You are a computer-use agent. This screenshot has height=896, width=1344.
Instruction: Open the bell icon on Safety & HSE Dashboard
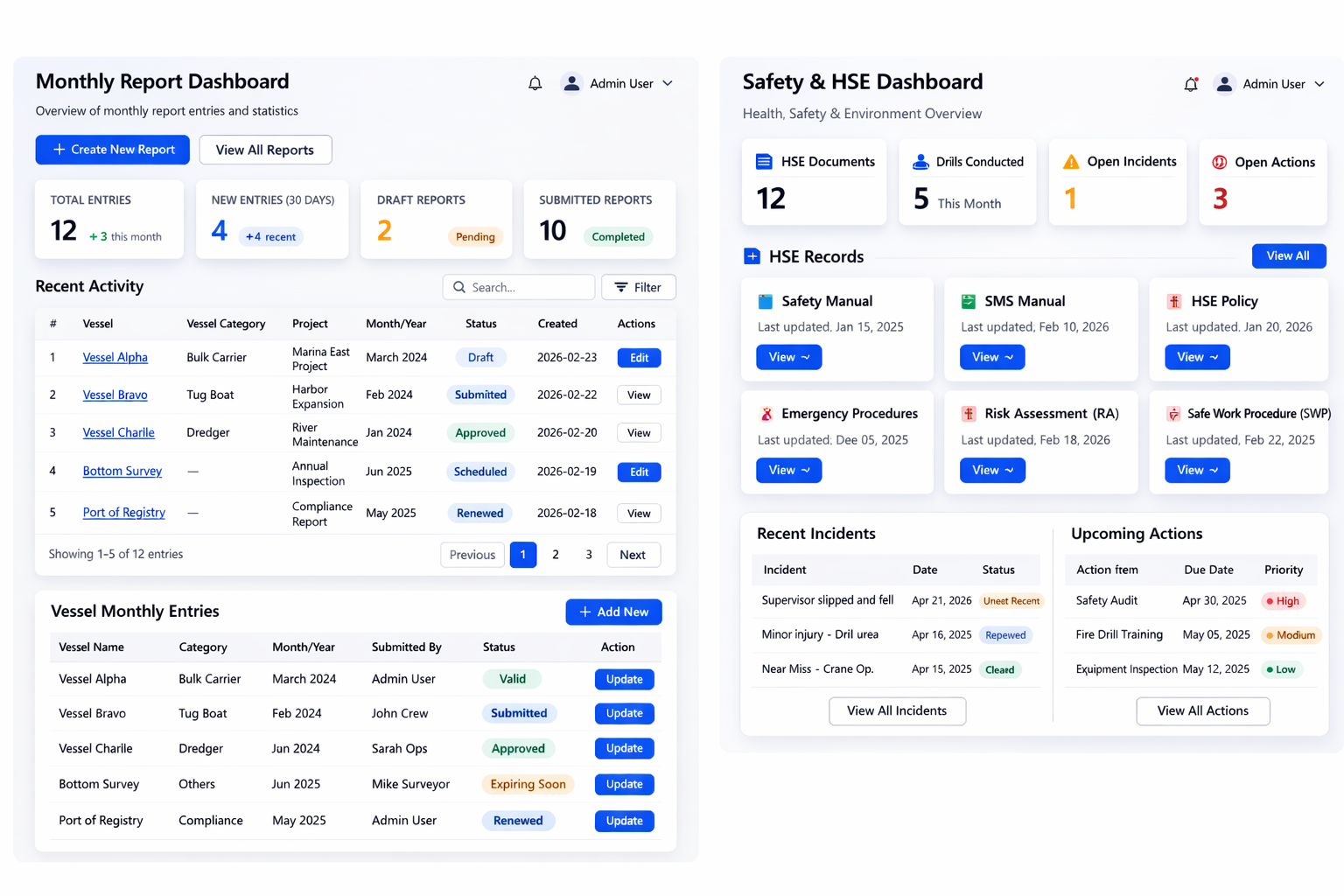pyautogui.click(x=1190, y=83)
